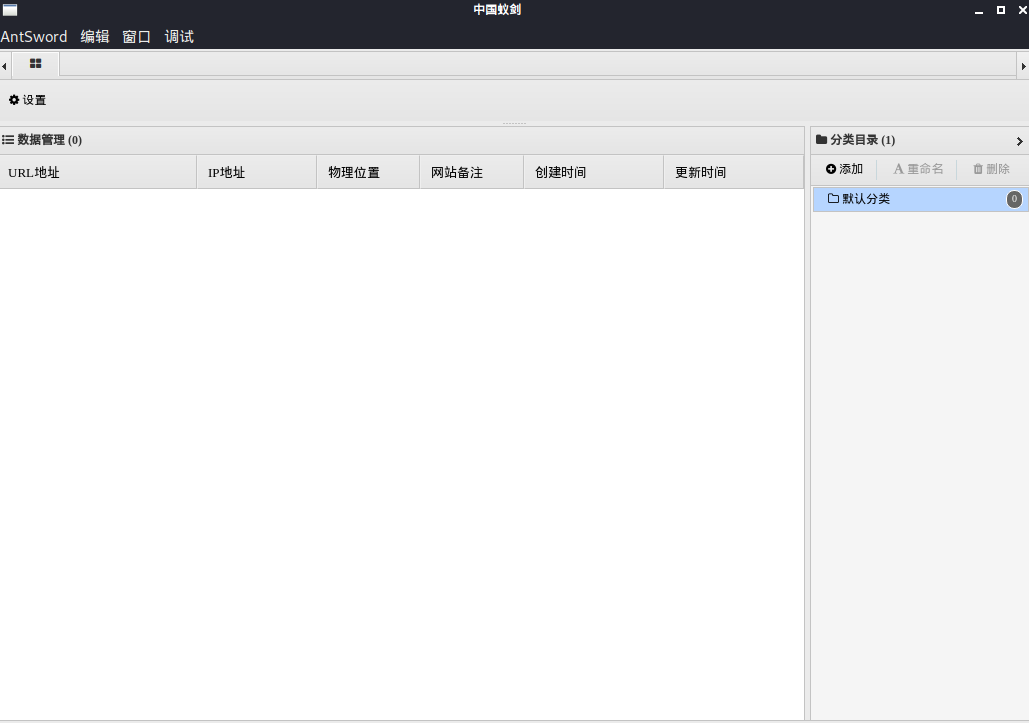
Task: Click the left tab scroll arrow
Action: (x=5, y=66)
